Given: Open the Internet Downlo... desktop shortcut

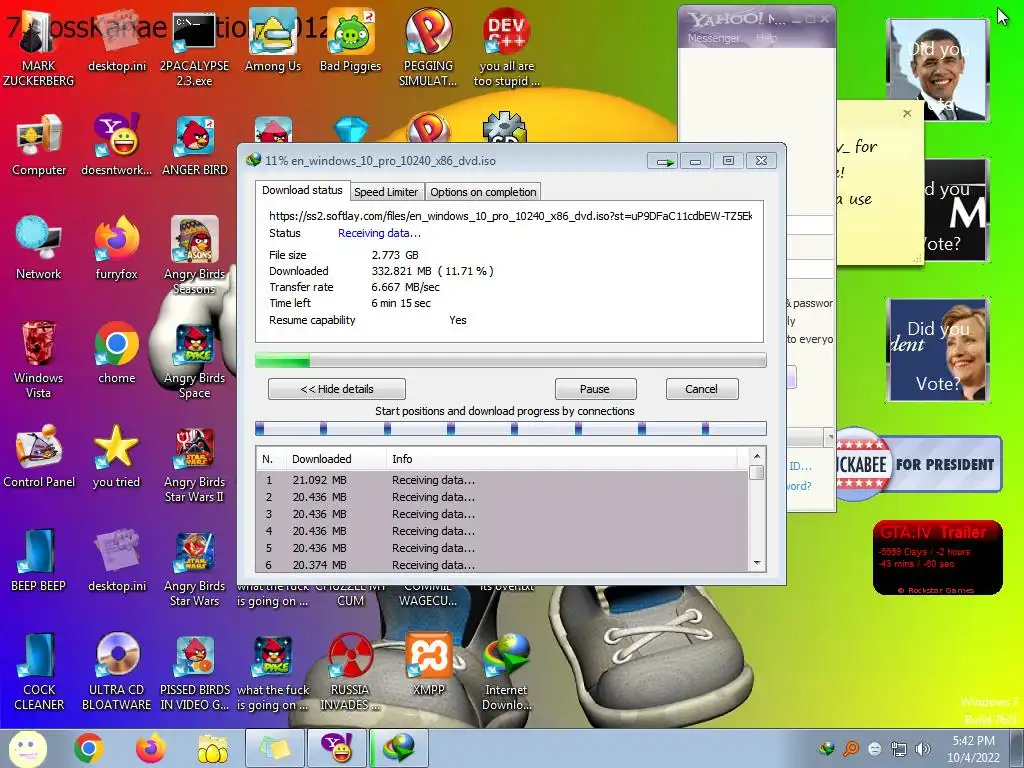Looking at the screenshot, I should (x=506, y=672).
